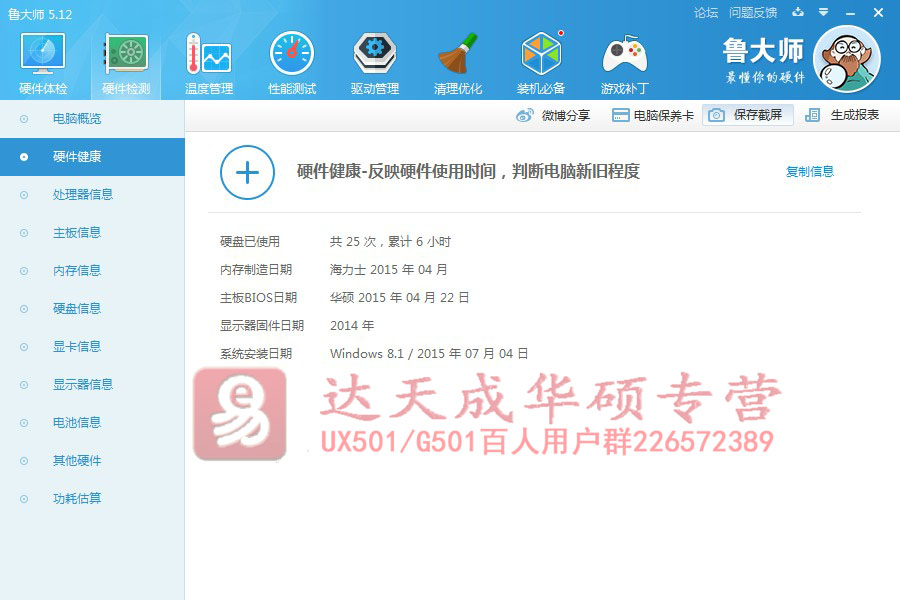Click the 保存截屏 button label
This screenshot has width=900, height=600.
(758, 115)
